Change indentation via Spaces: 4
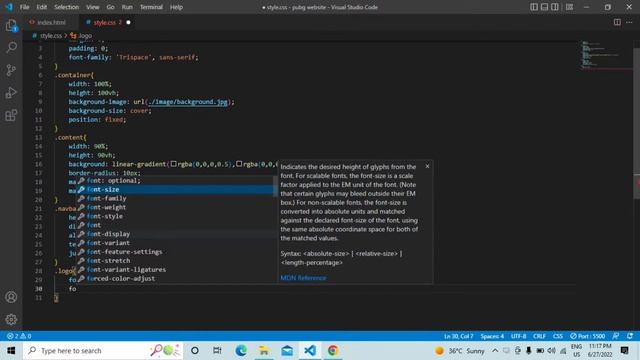This screenshot has height=360, width=640. click(492, 336)
